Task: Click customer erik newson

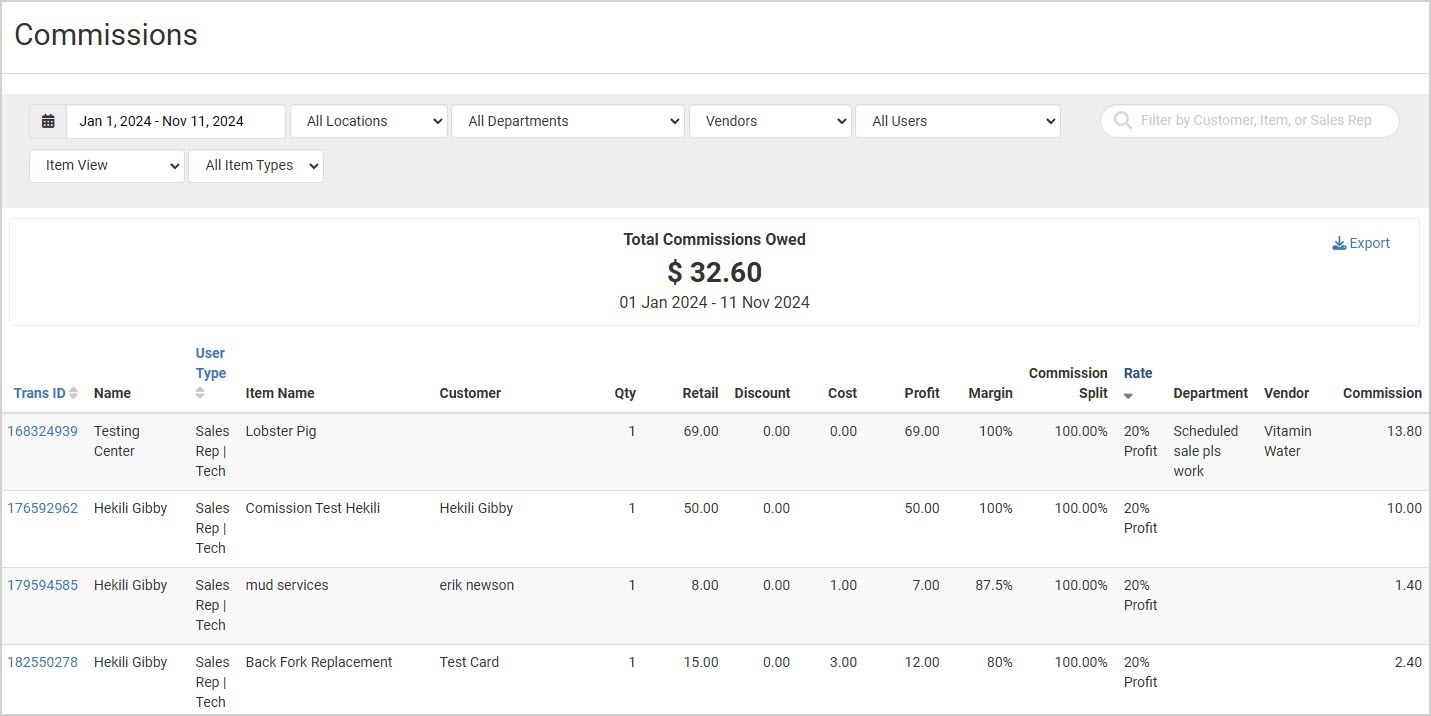Action: tap(477, 585)
